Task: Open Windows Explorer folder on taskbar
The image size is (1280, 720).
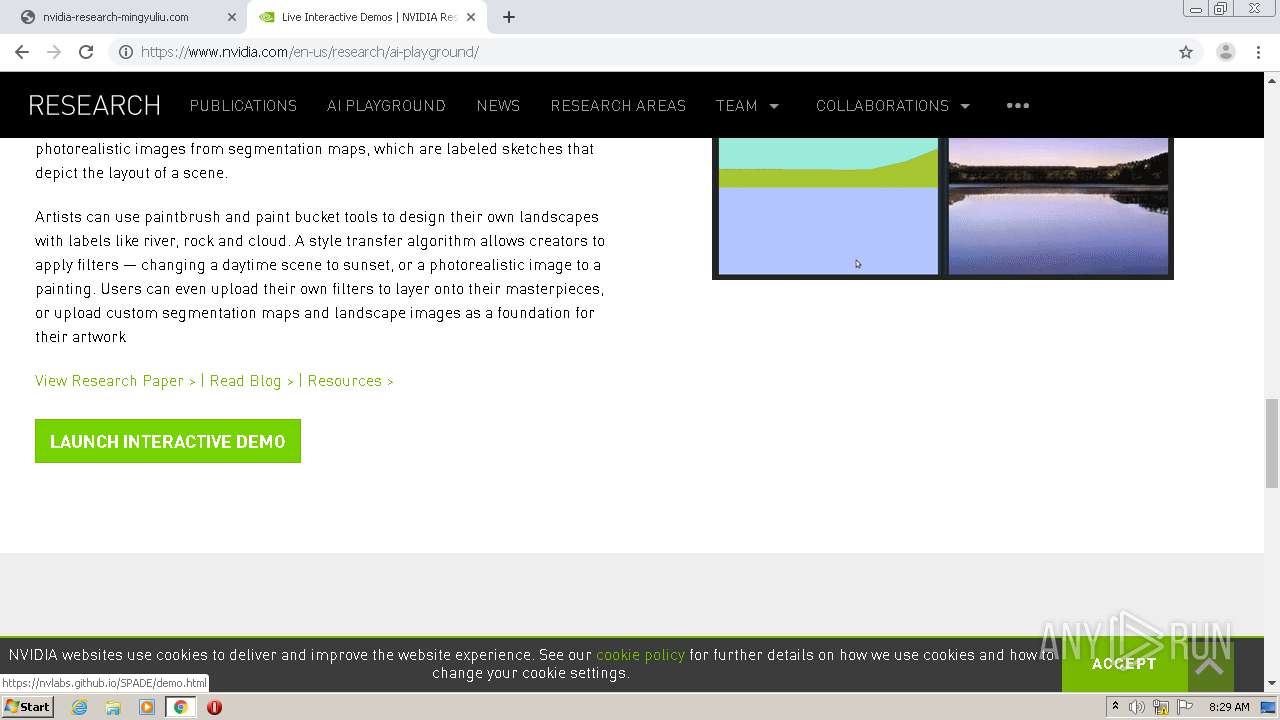Action: click(113, 707)
